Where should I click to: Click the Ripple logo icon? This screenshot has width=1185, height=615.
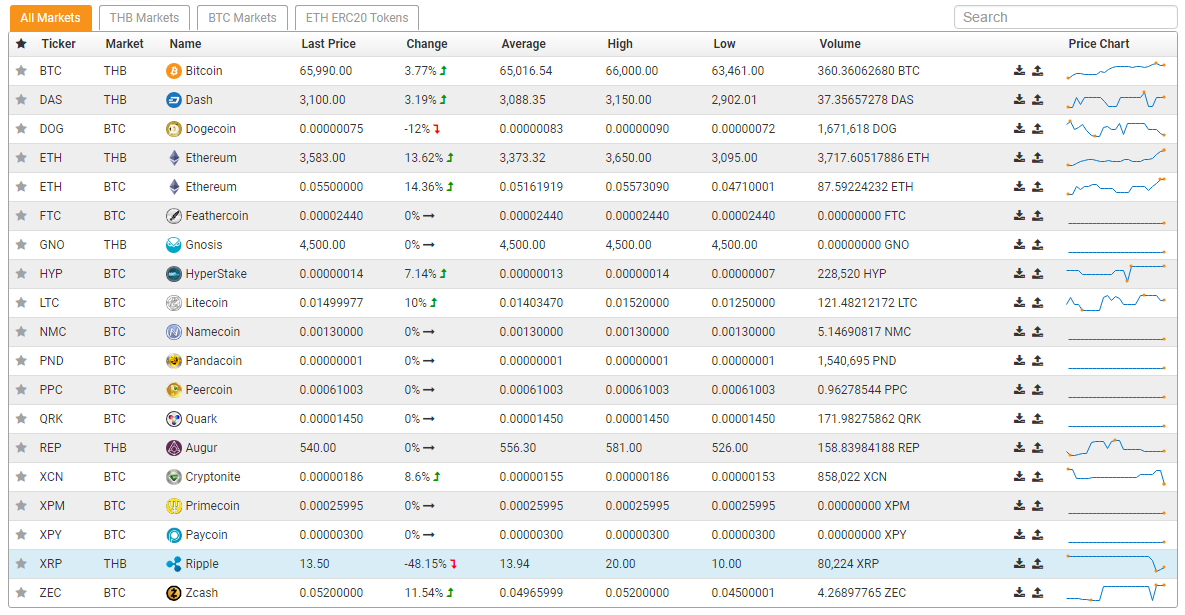[174, 564]
